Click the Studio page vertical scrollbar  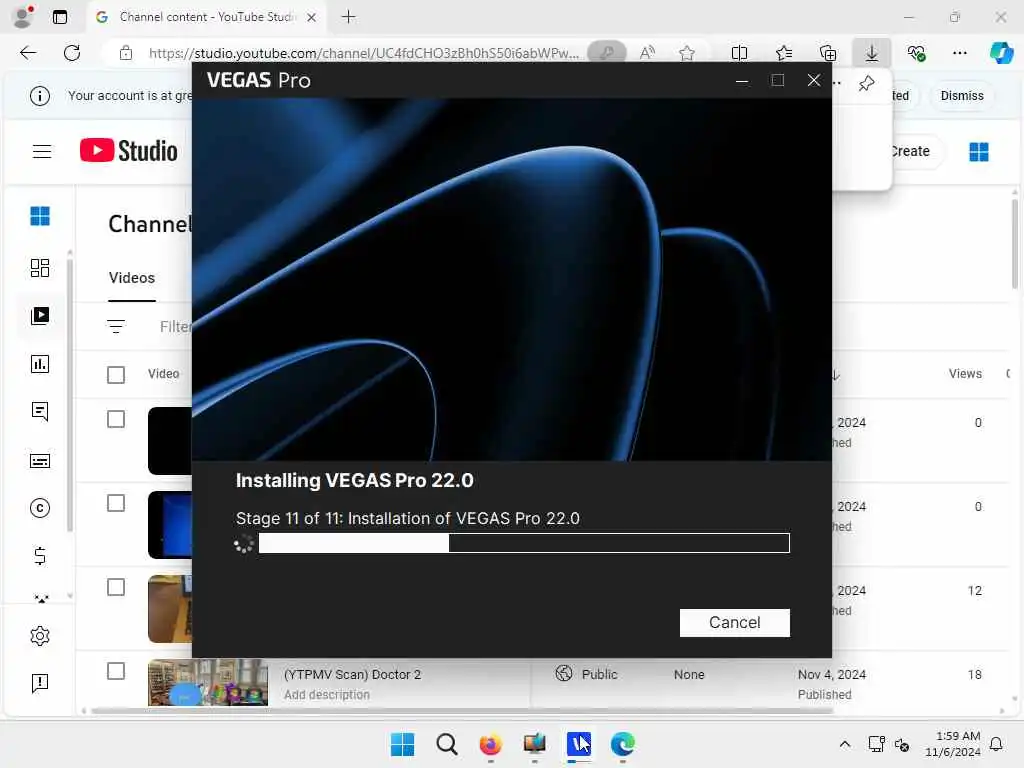pyautogui.click(x=1014, y=244)
